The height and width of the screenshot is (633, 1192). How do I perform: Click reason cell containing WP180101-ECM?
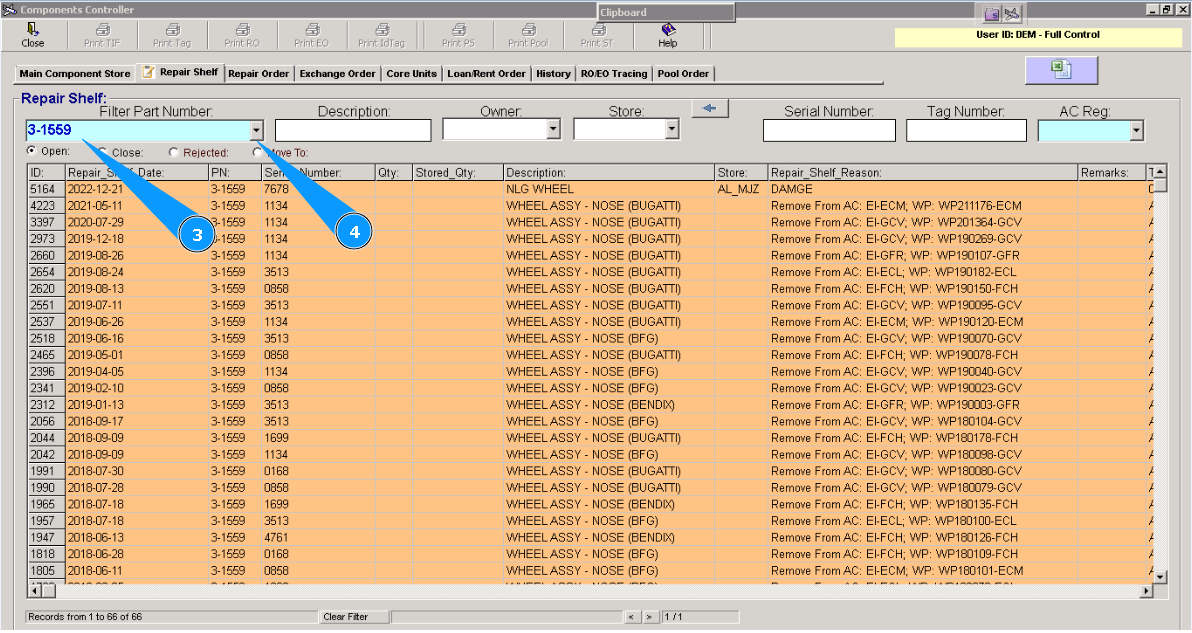pyautogui.click(x=922, y=571)
